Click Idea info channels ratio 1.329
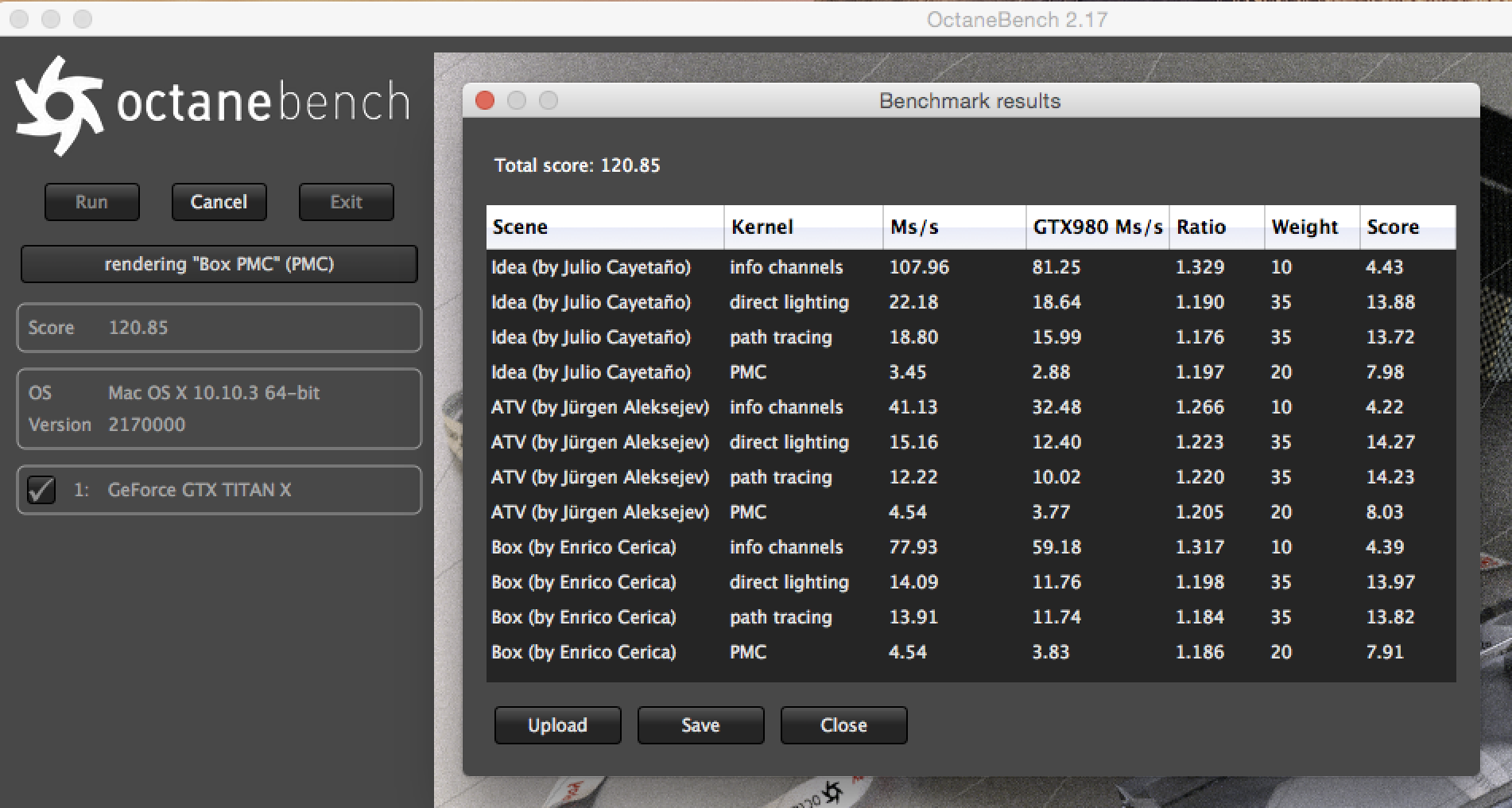 (1200, 267)
